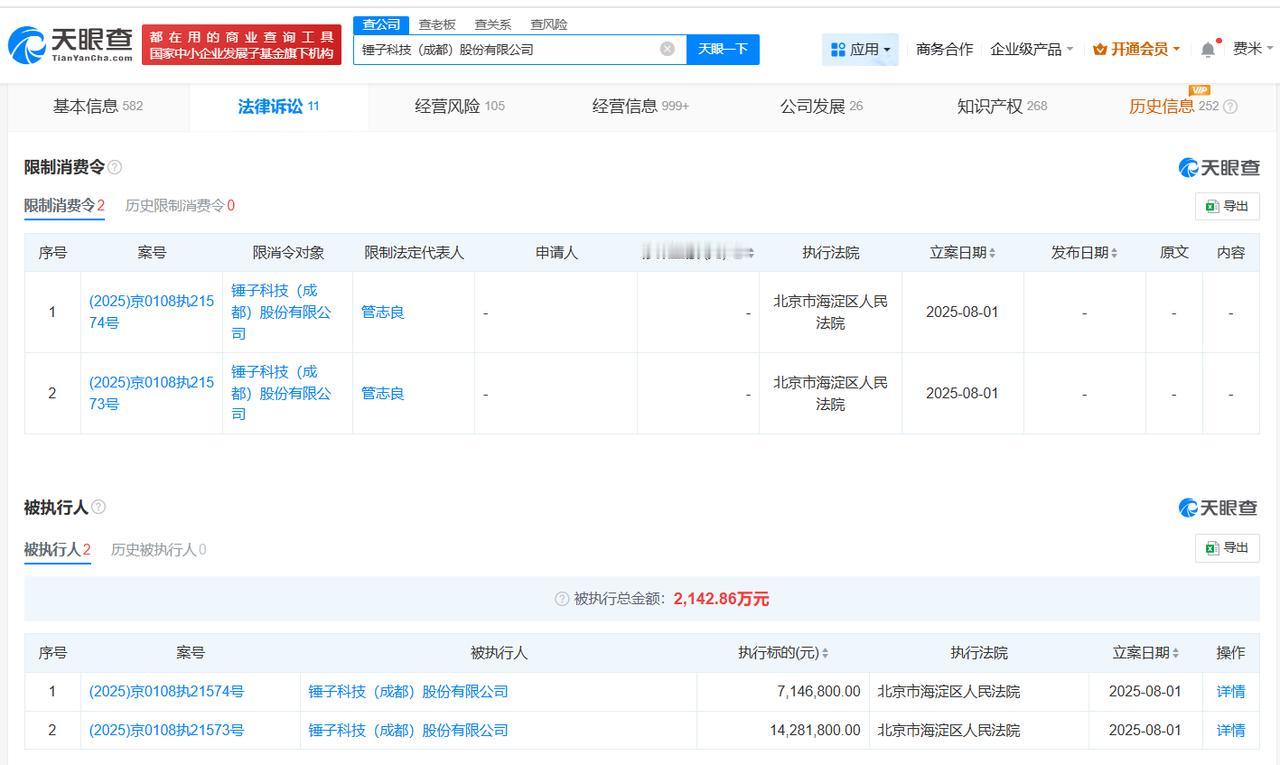Viewport: 1280px width, 765px height.
Task: Select 被执行人 2 sub-tab
Action: point(57,549)
